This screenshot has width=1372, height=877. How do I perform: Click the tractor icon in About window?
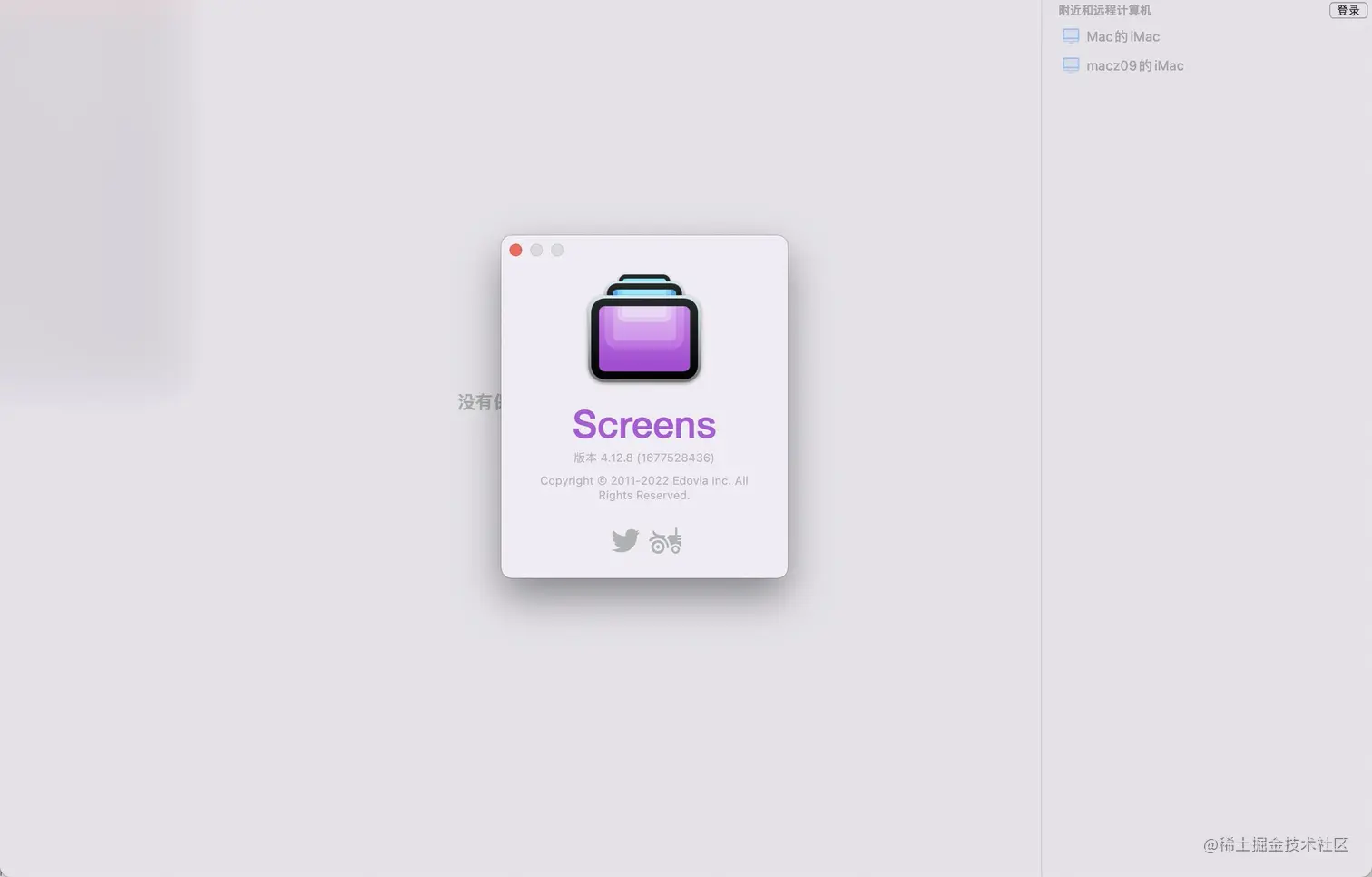pyautogui.click(x=665, y=541)
